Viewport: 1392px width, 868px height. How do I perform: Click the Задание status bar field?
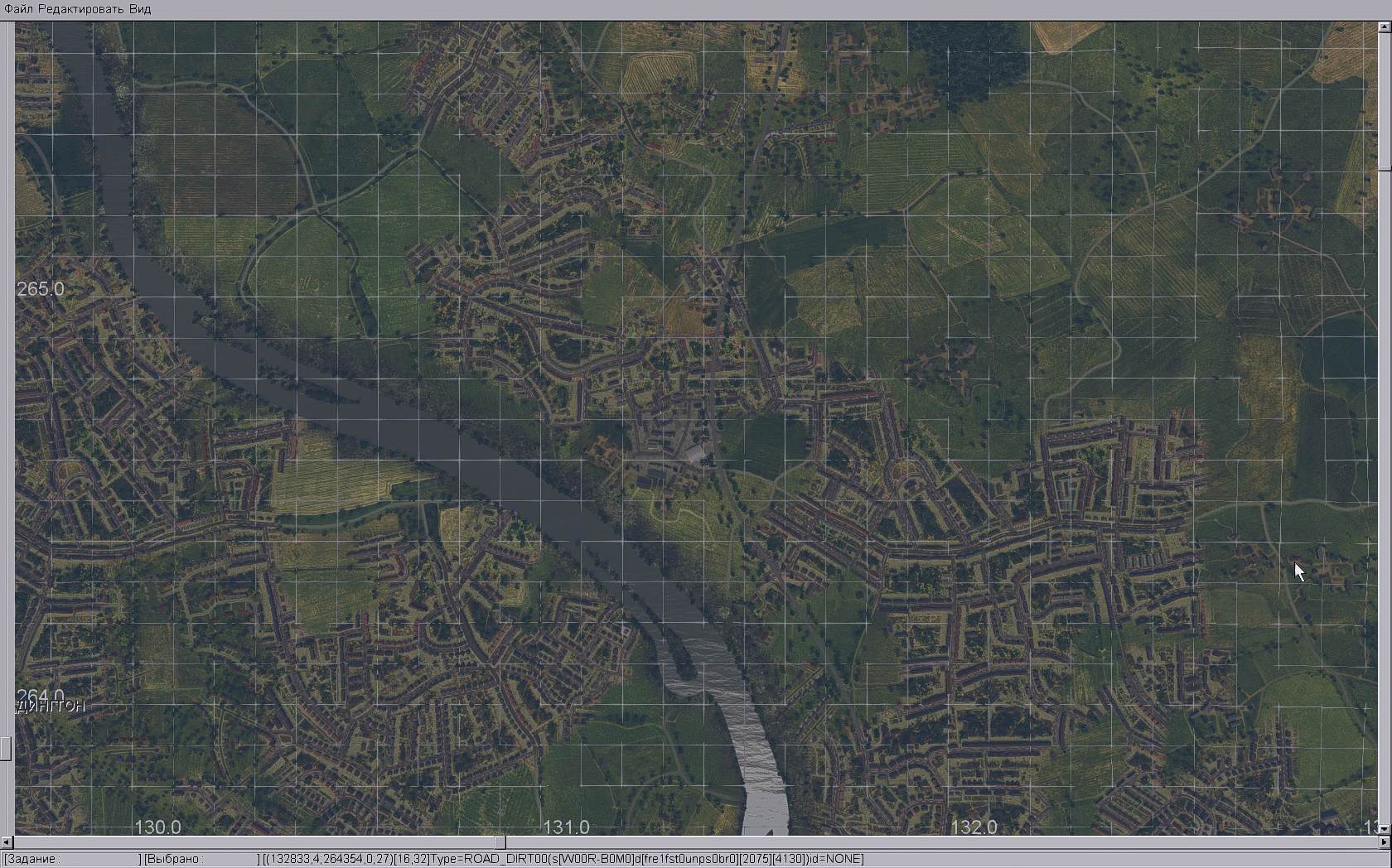pyautogui.click(x=72, y=859)
